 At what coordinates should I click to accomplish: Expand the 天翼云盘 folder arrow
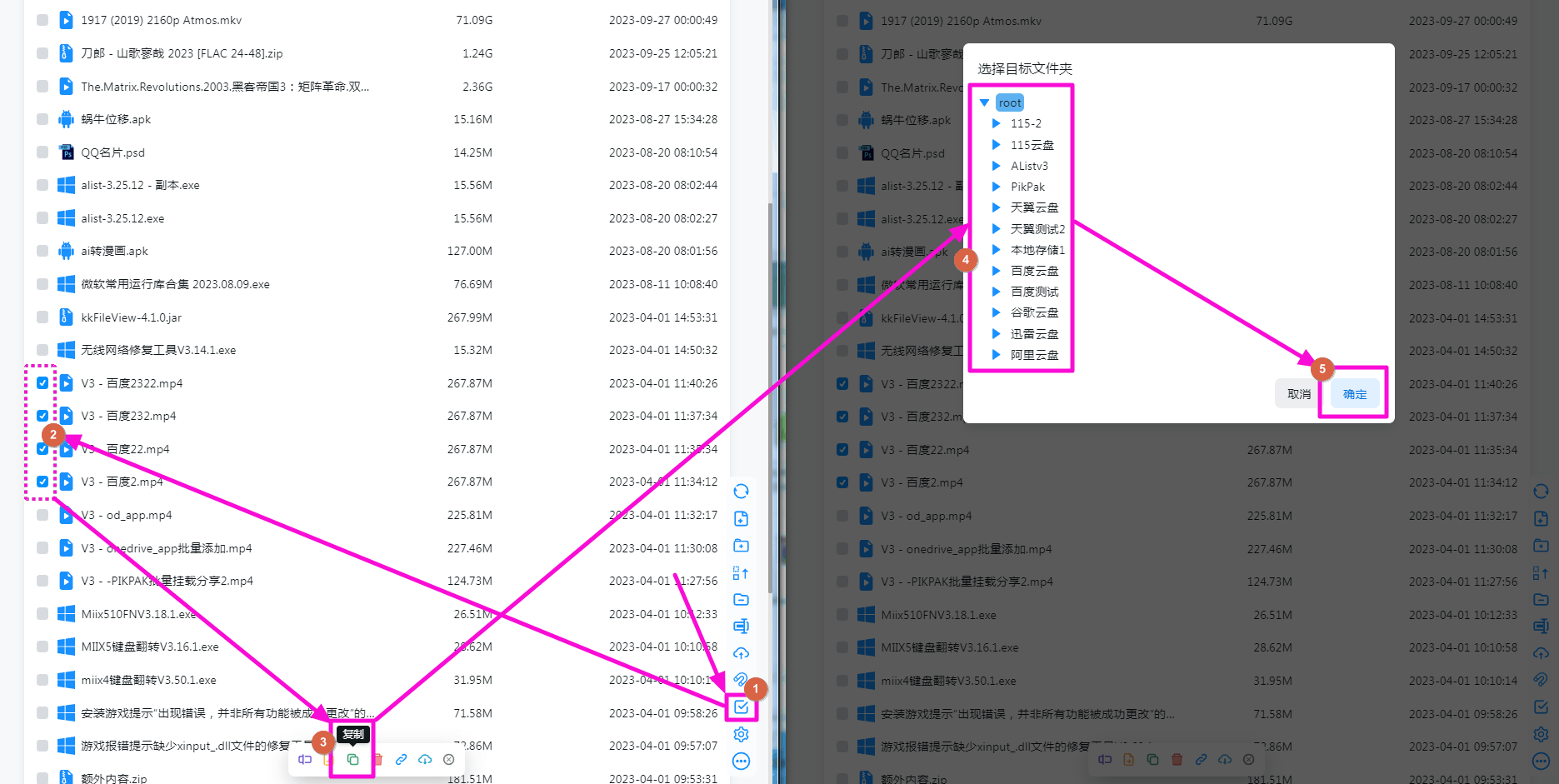pyautogui.click(x=996, y=207)
